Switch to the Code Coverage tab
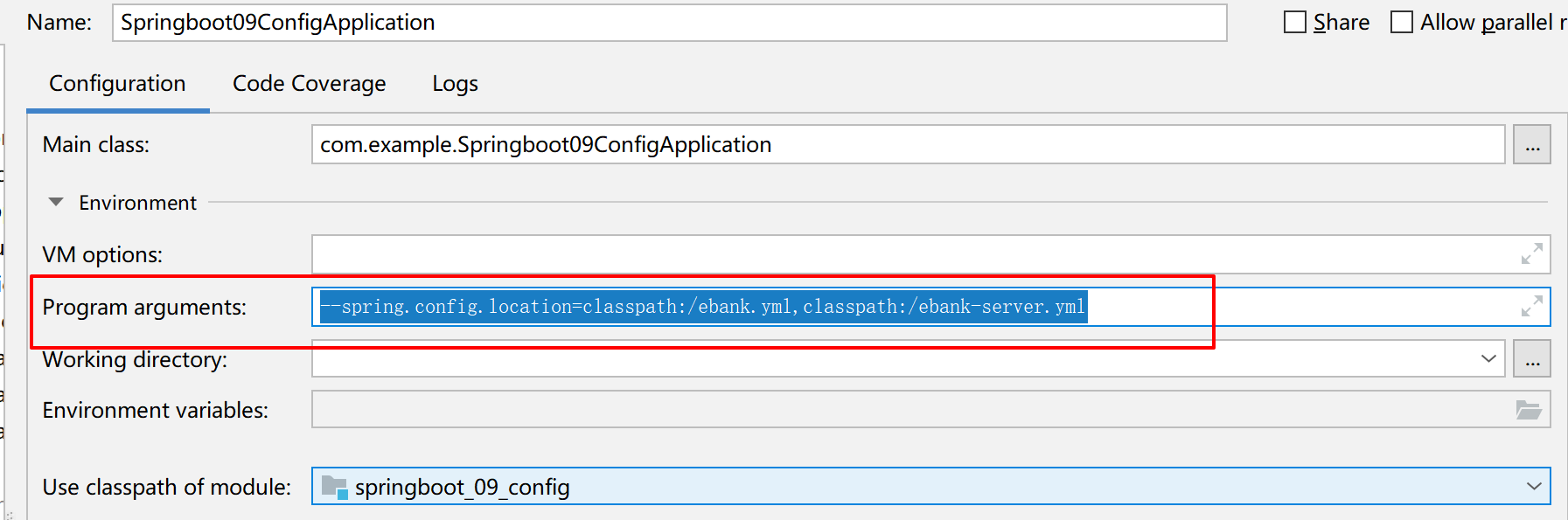 click(309, 84)
